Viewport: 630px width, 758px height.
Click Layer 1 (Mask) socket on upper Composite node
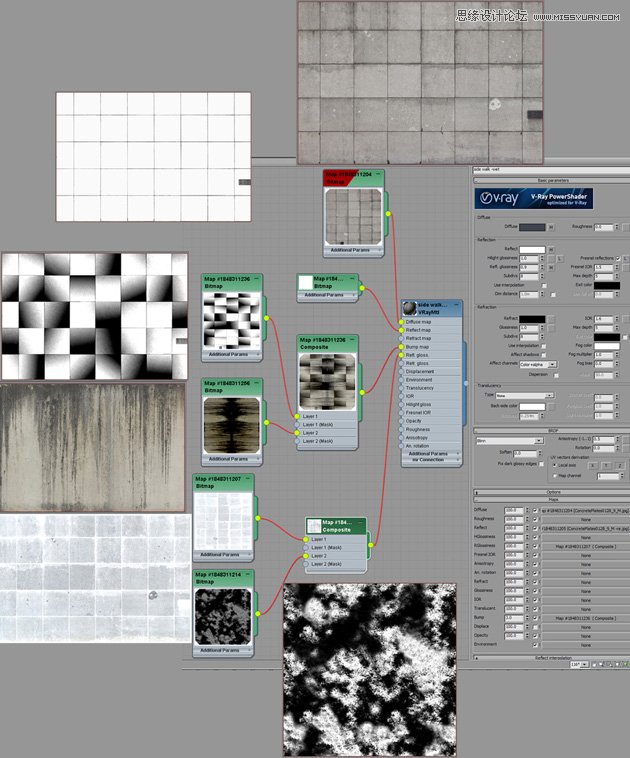point(297,424)
